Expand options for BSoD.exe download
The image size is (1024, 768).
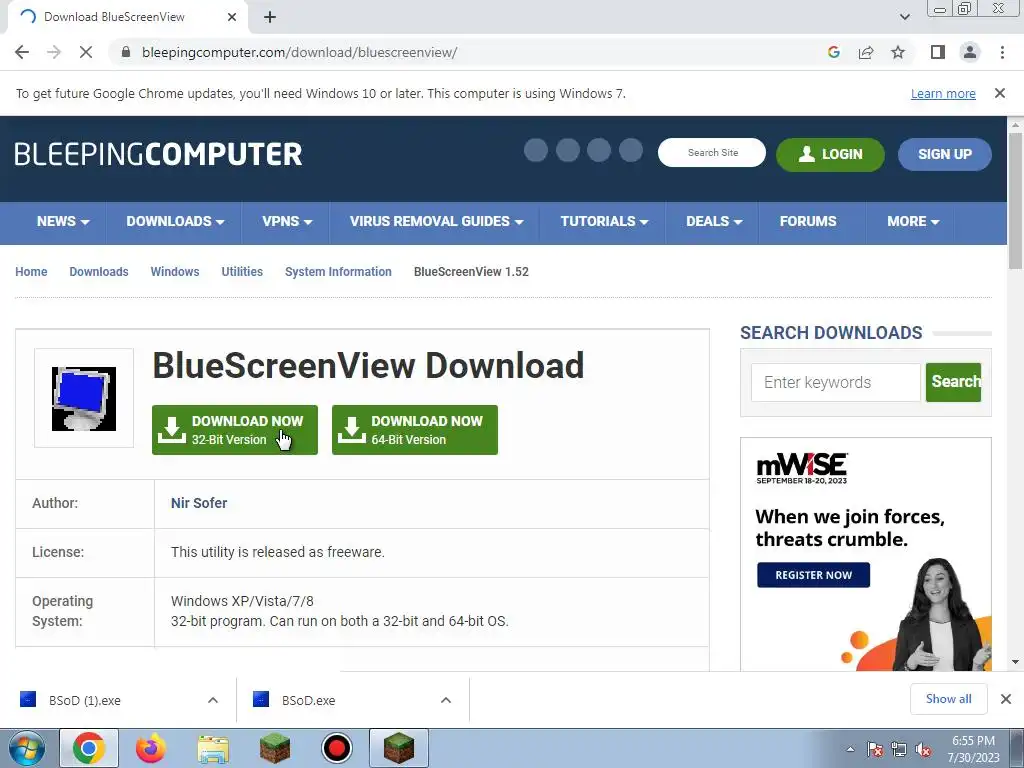click(446, 700)
